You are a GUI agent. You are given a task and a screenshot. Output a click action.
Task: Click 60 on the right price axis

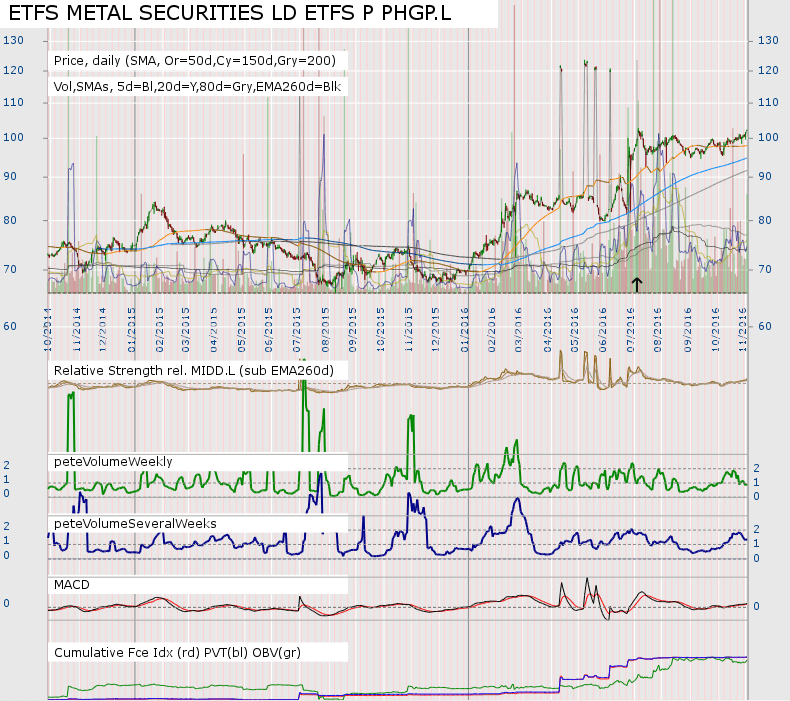pos(765,326)
